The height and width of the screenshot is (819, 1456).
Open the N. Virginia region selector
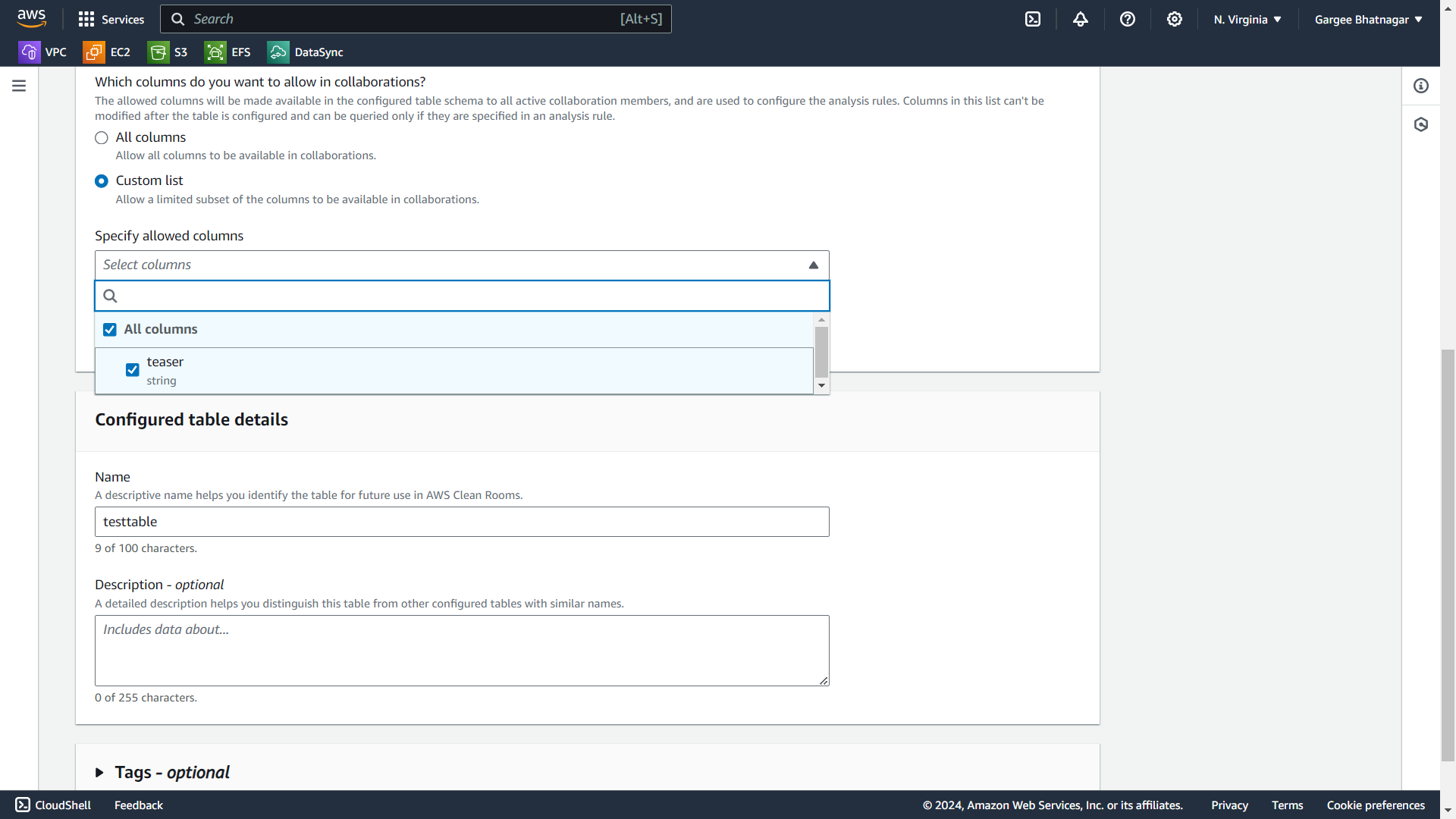1247,20
